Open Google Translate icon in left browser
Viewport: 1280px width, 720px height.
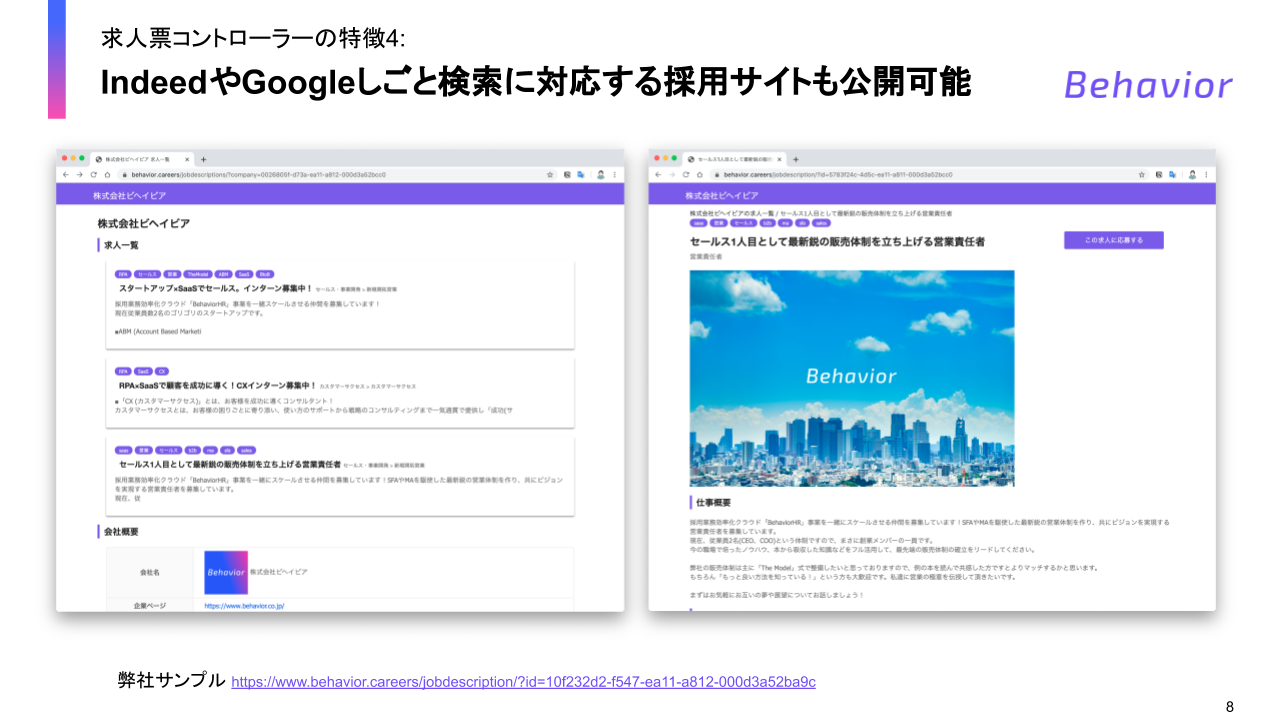(581, 174)
